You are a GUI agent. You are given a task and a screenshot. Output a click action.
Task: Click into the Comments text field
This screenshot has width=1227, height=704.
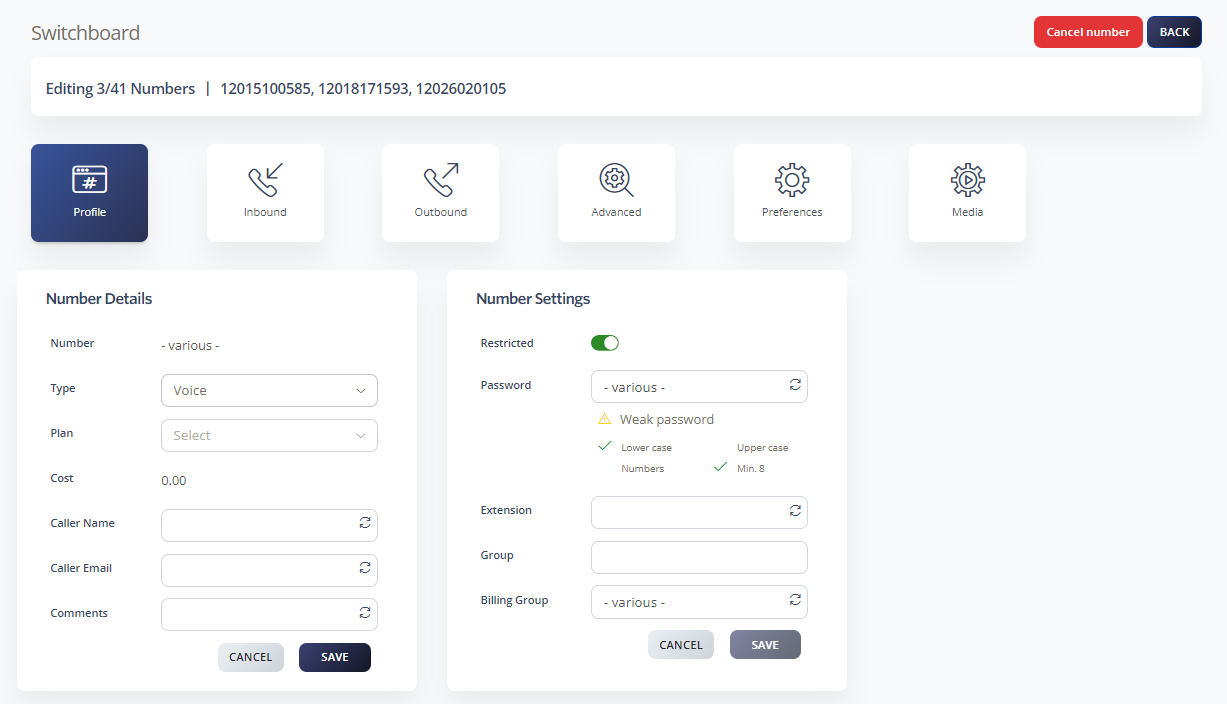tap(269, 614)
